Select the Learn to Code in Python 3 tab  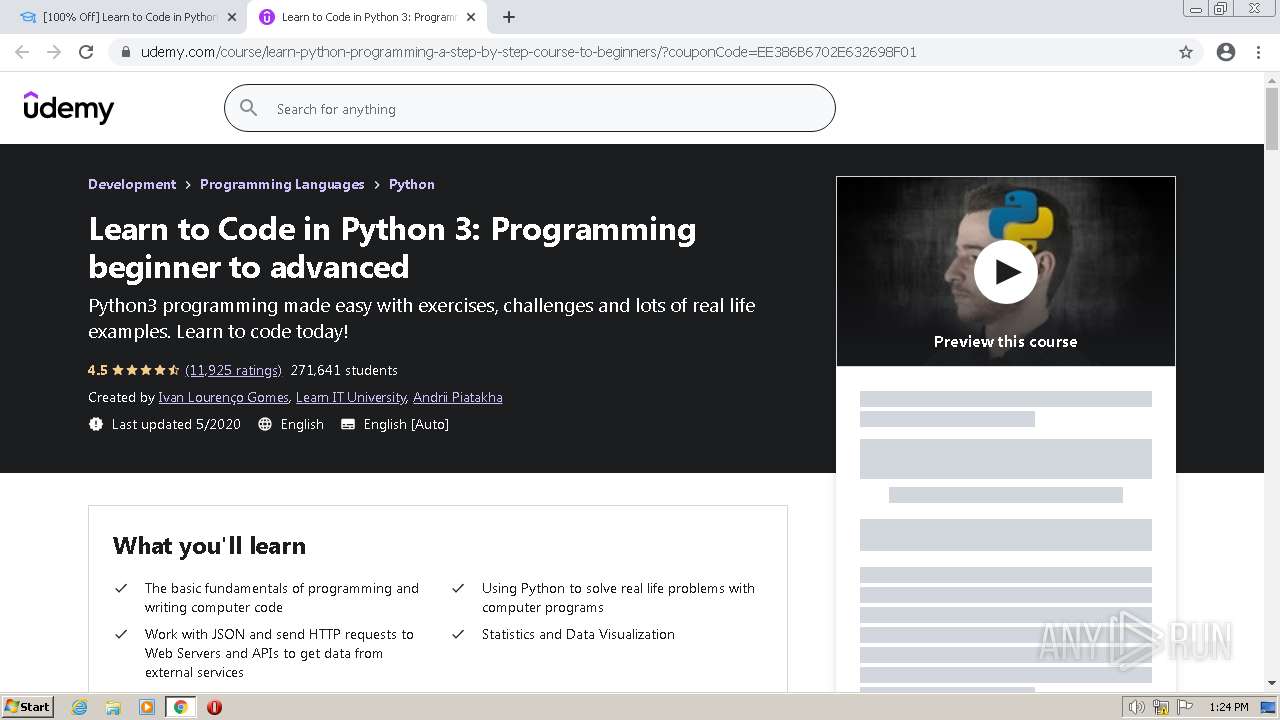368,17
